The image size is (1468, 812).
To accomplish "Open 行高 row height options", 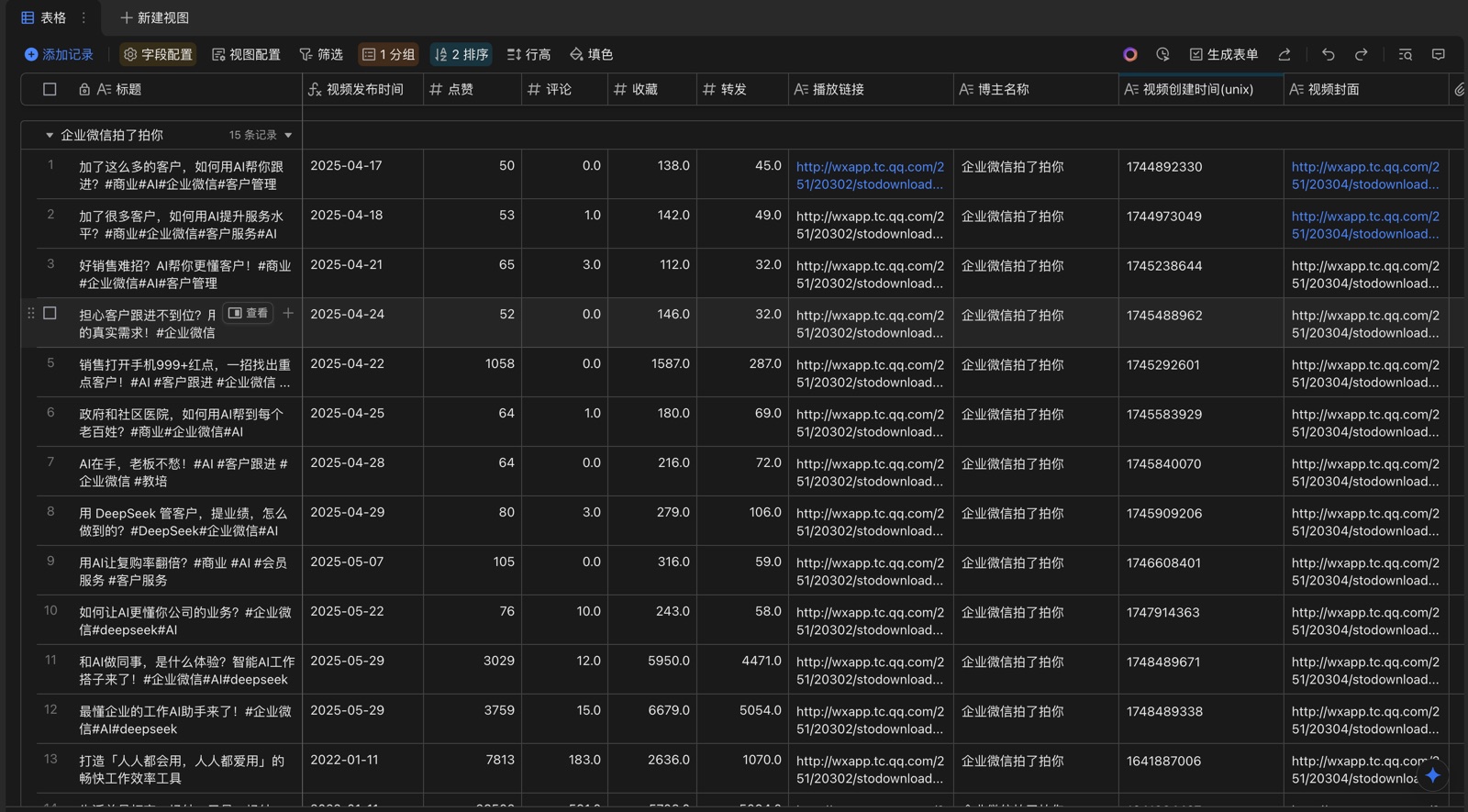I will pos(528,54).
